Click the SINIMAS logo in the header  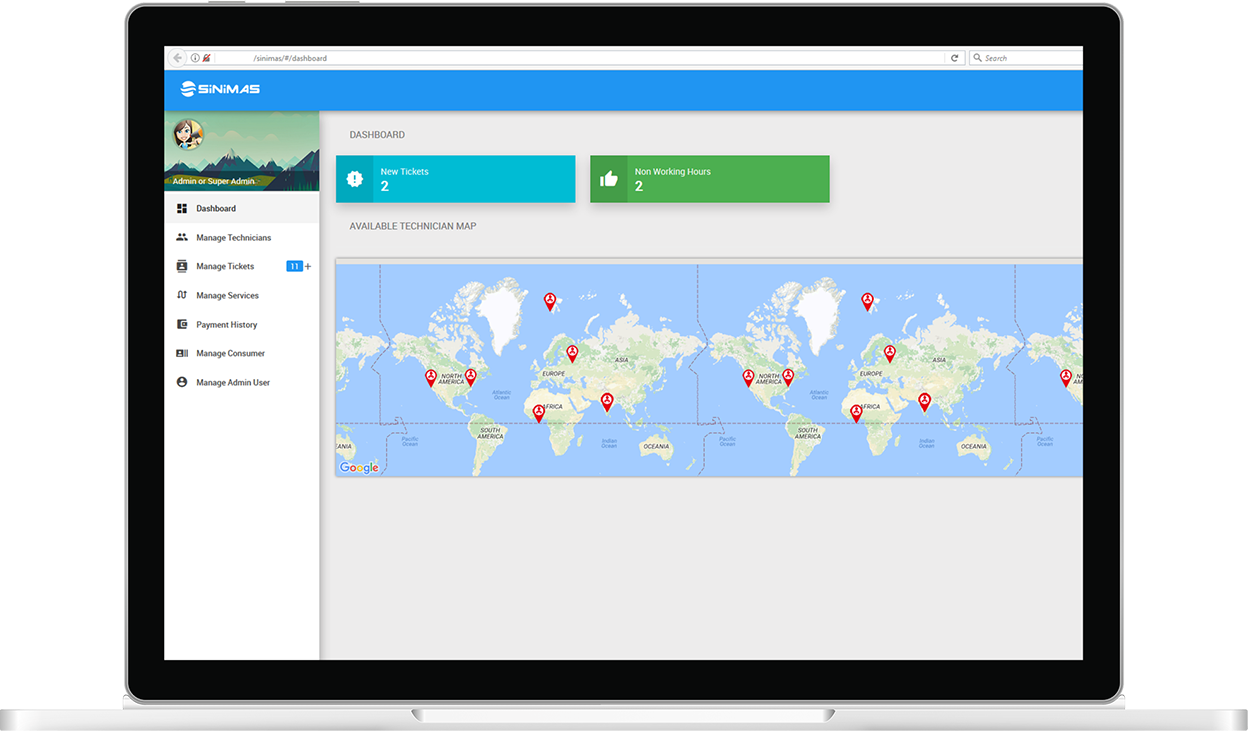(221, 89)
